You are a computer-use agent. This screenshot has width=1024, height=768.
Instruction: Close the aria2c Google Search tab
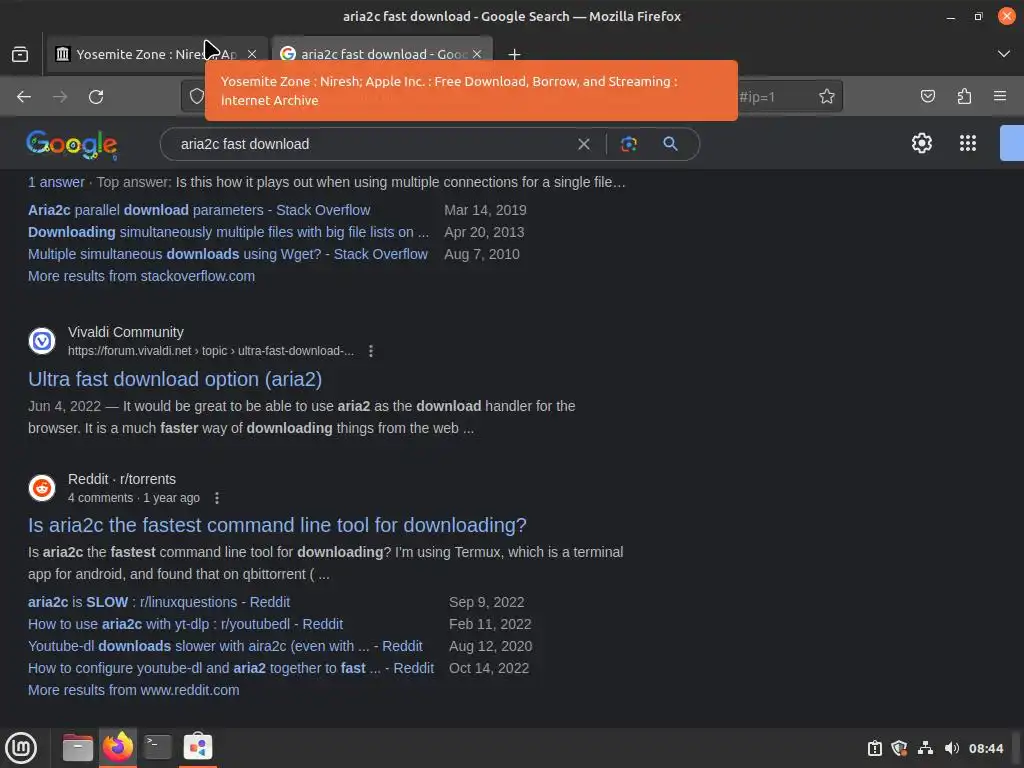pyautogui.click(x=477, y=54)
